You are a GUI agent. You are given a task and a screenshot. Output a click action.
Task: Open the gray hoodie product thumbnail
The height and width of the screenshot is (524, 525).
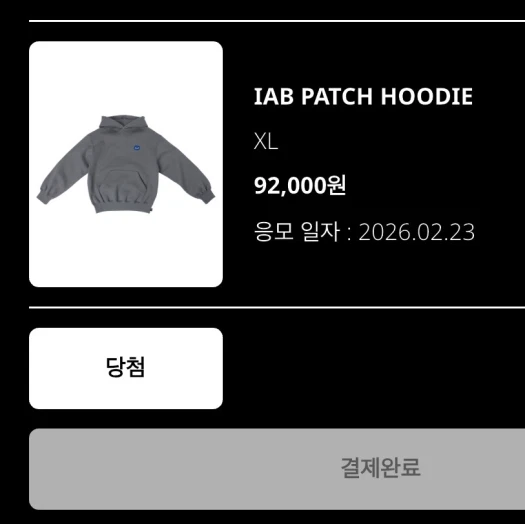coord(126,164)
